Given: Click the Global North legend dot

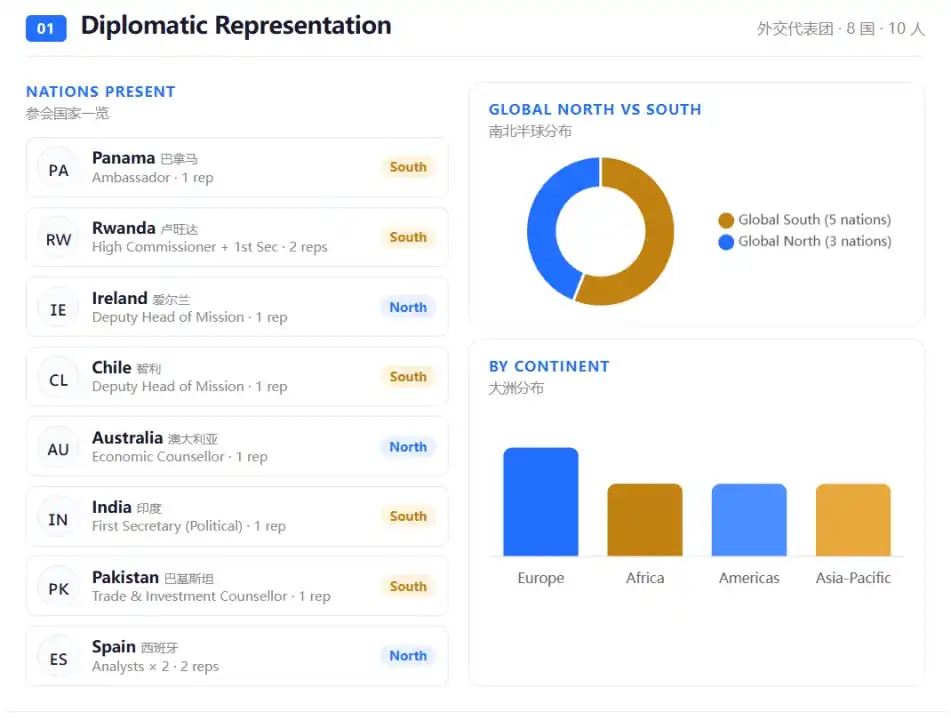Looking at the screenshot, I should pyautogui.click(x=726, y=242).
